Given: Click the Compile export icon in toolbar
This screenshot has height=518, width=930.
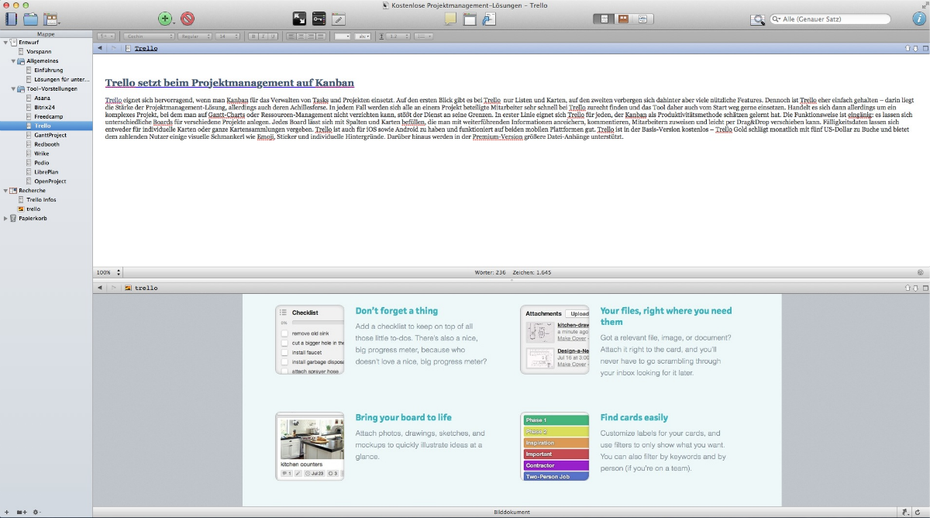Looking at the screenshot, I should click(x=489, y=19).
